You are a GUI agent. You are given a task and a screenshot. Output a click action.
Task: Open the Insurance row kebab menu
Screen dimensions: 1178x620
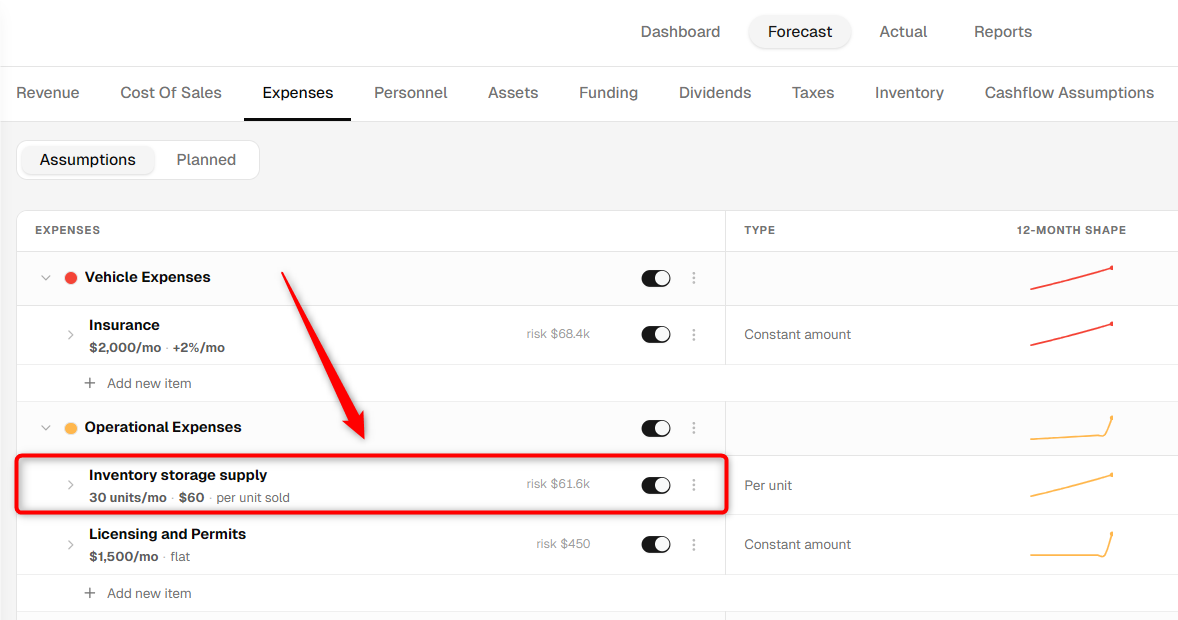click(x=693, y=334)
